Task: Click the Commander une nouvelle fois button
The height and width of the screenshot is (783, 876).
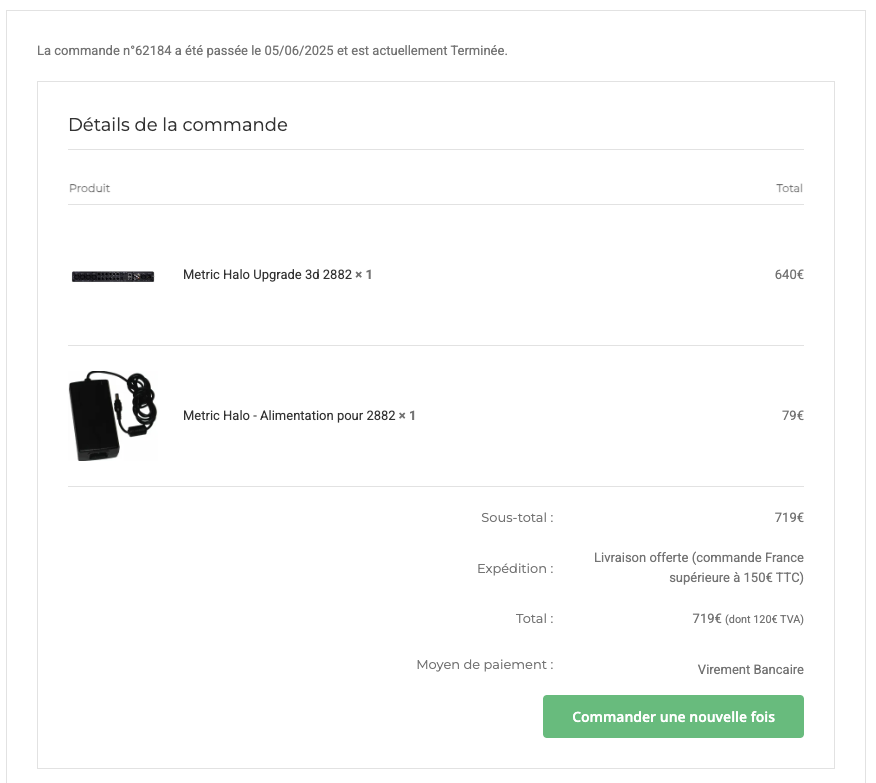Action: point(673,717)
